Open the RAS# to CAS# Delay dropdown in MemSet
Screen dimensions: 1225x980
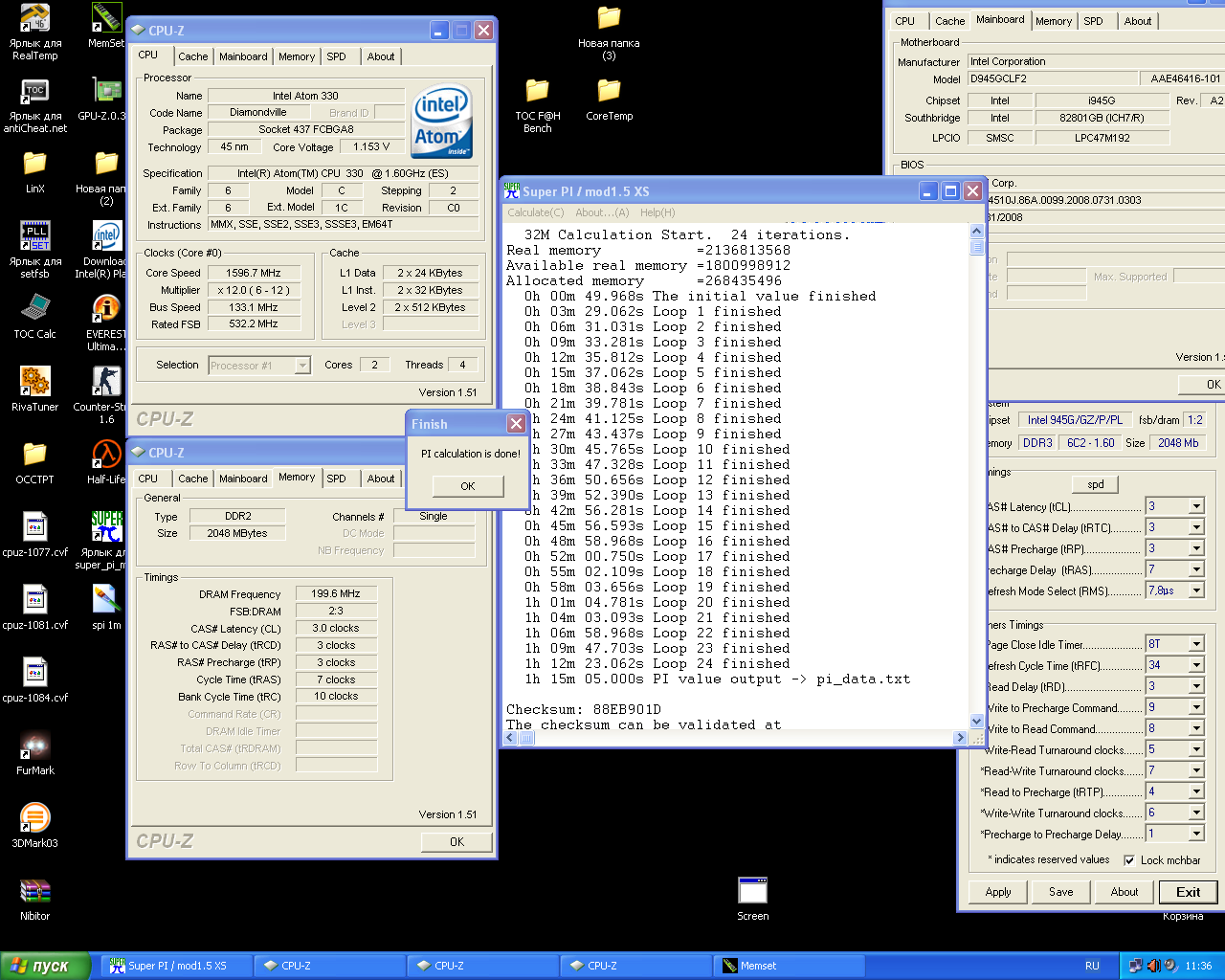tap(1196, 527)
